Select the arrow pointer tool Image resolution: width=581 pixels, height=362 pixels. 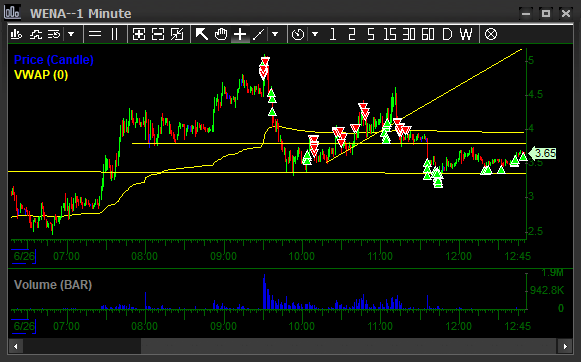[x=202, y=34]
